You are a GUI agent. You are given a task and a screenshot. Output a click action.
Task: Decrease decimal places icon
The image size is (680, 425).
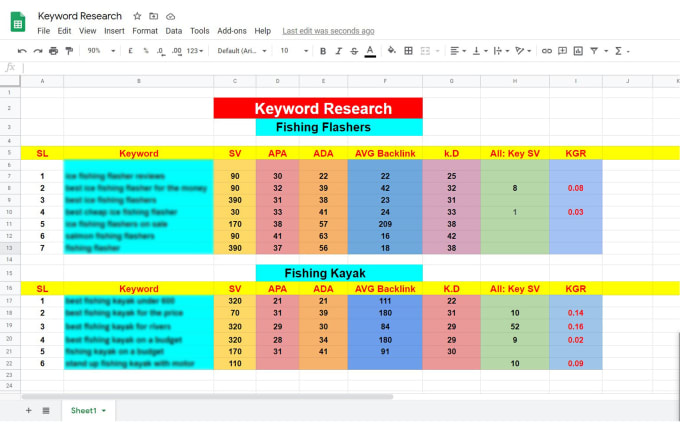pos(160,51)
